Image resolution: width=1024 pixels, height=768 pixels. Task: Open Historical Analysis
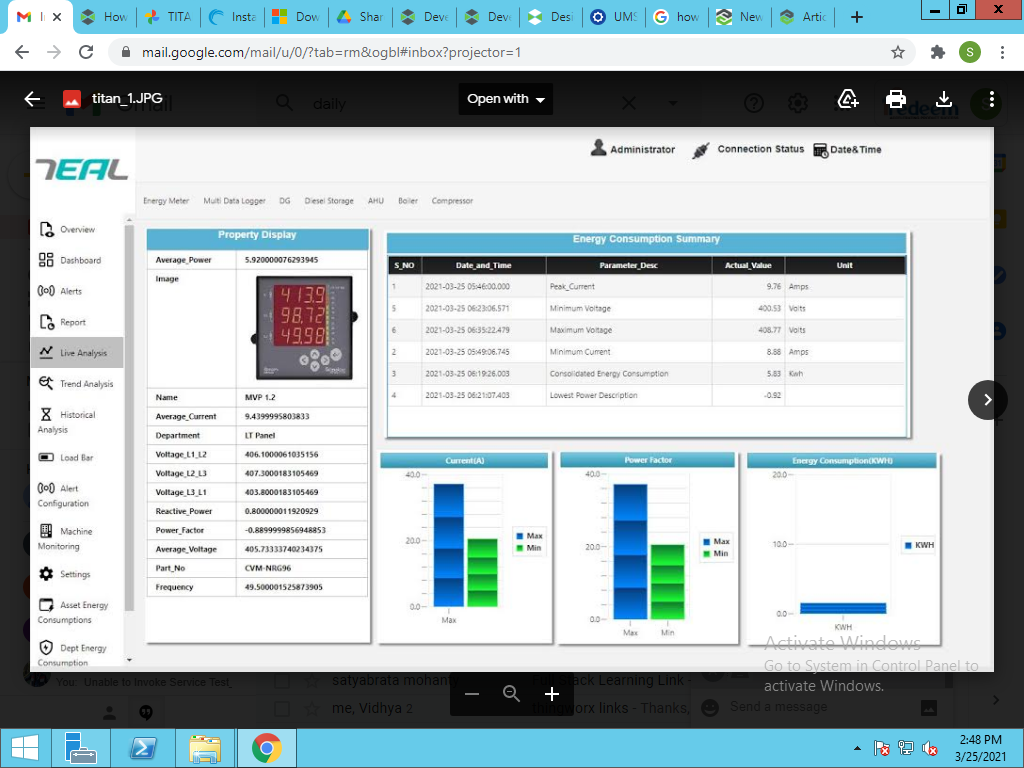click(43, 414)
